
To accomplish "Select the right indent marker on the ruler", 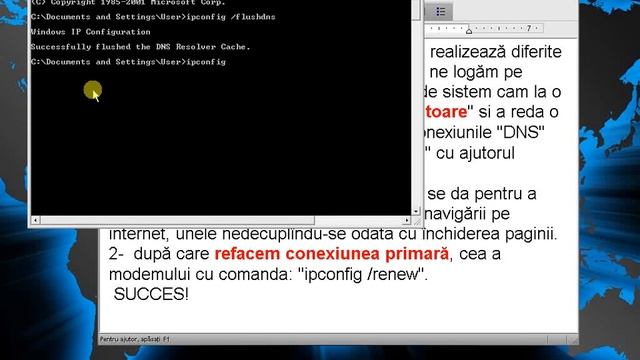I will click(x=469, y=30).
